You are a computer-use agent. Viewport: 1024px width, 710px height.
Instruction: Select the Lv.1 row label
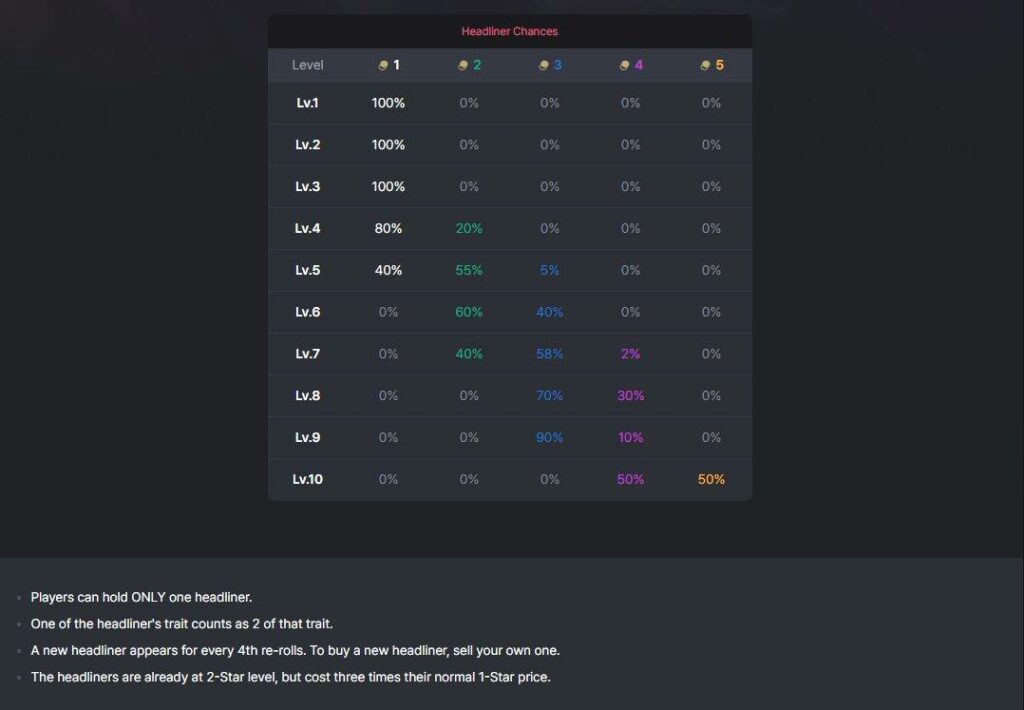[308, 103]
